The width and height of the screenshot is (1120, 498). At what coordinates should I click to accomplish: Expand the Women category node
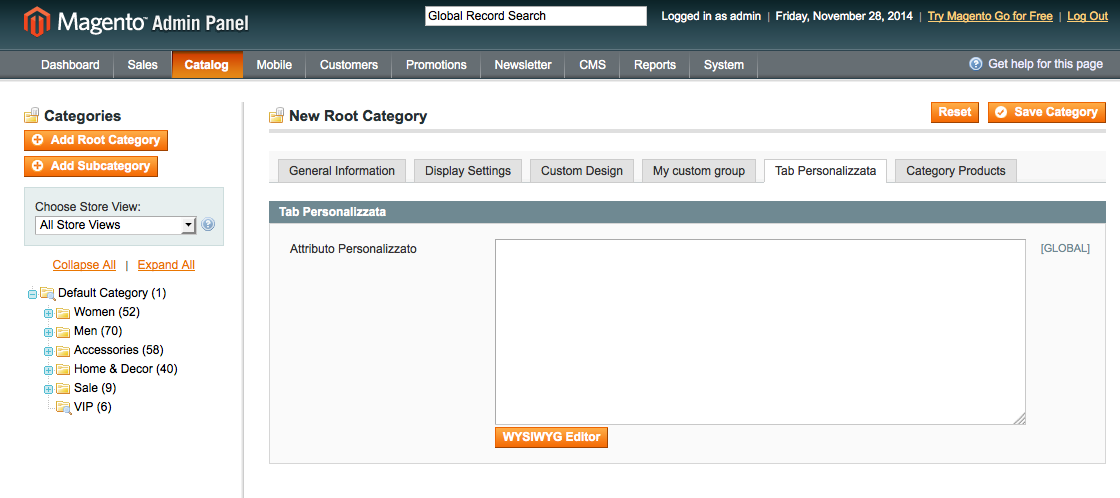[x=48, y=313]
